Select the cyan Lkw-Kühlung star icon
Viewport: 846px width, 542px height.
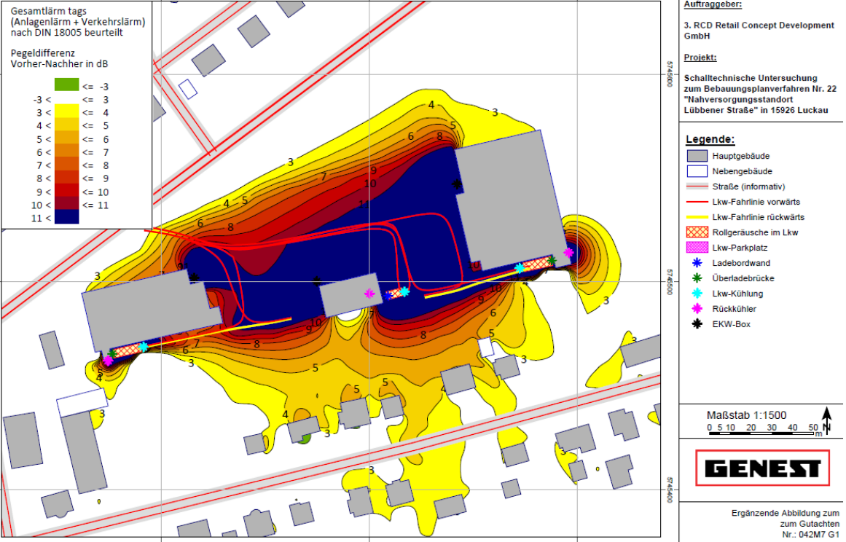tap(694, 293)
